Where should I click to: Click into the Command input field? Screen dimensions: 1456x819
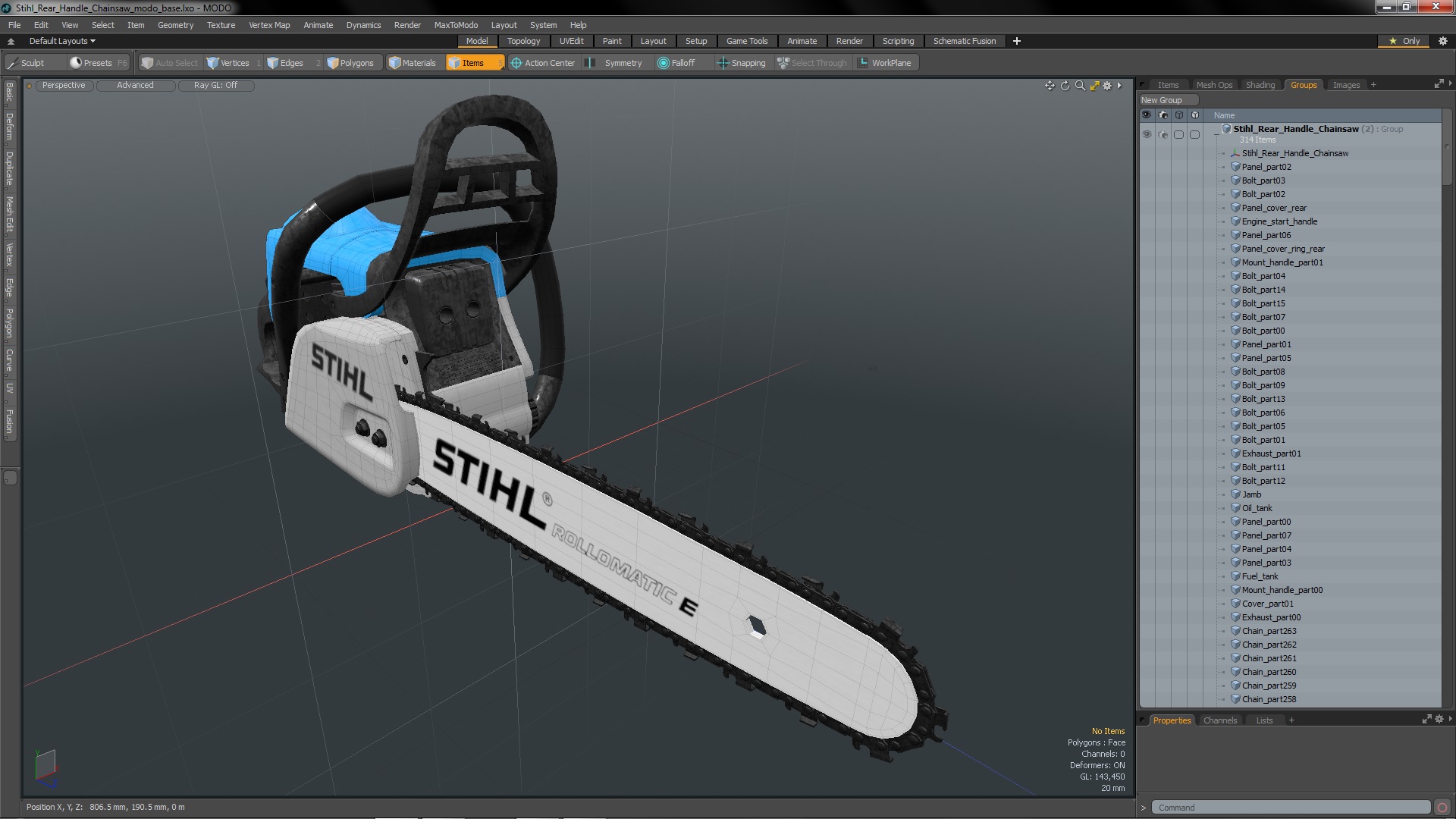click(x=1291, y=808)
